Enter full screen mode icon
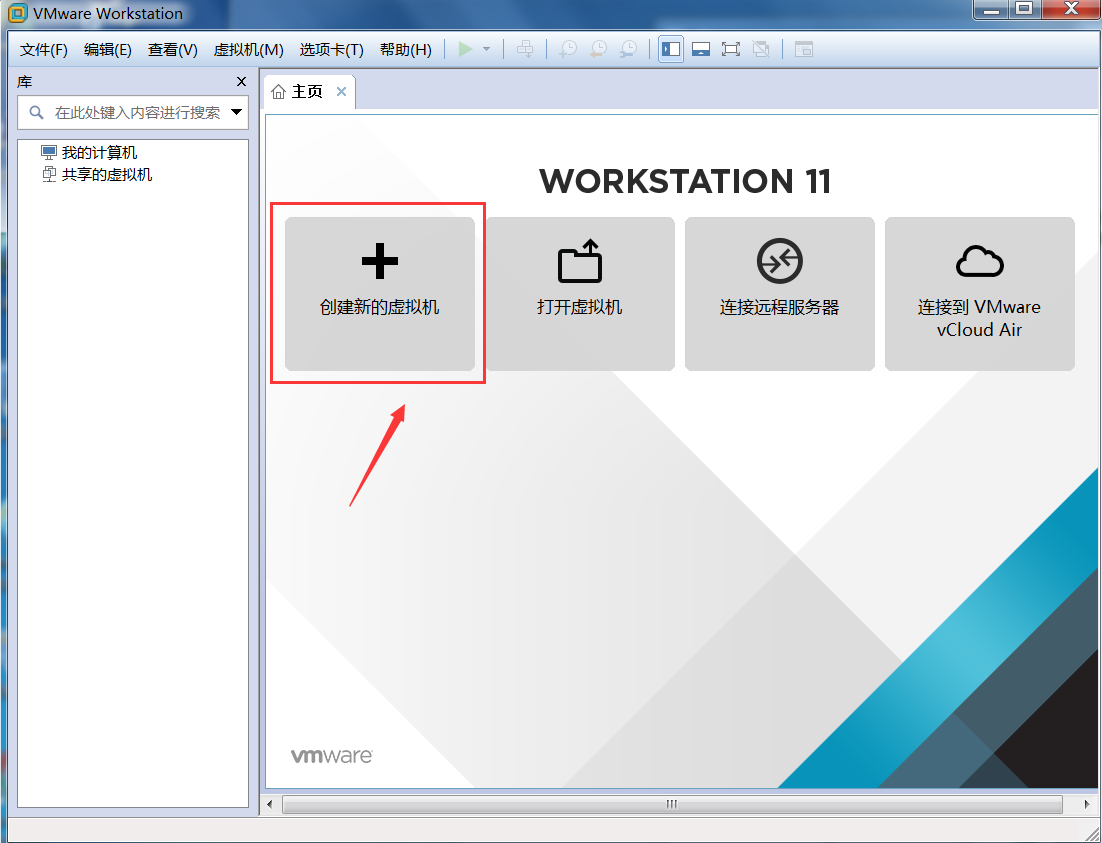The width and height of the screenshot is (1102, 843). pyautogui.click(x=731, y=49)
